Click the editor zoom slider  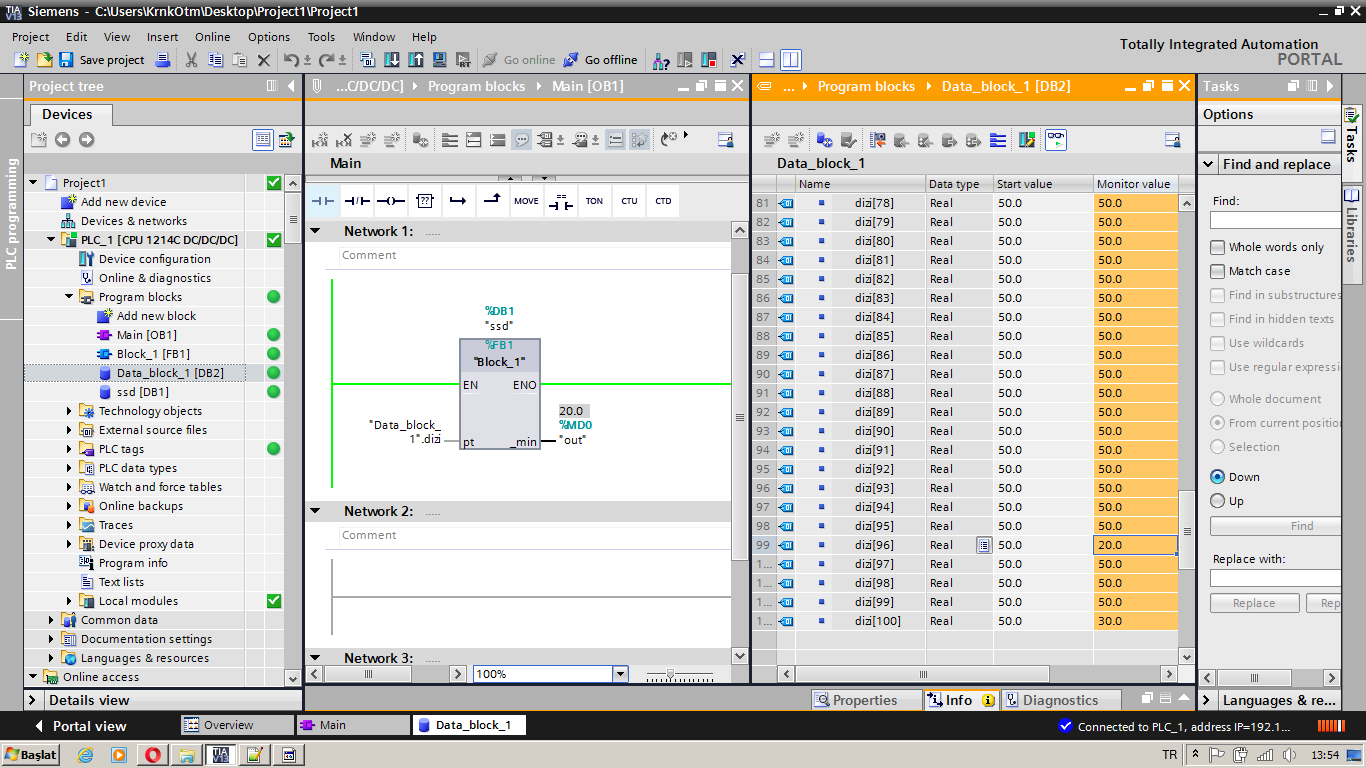672,675
